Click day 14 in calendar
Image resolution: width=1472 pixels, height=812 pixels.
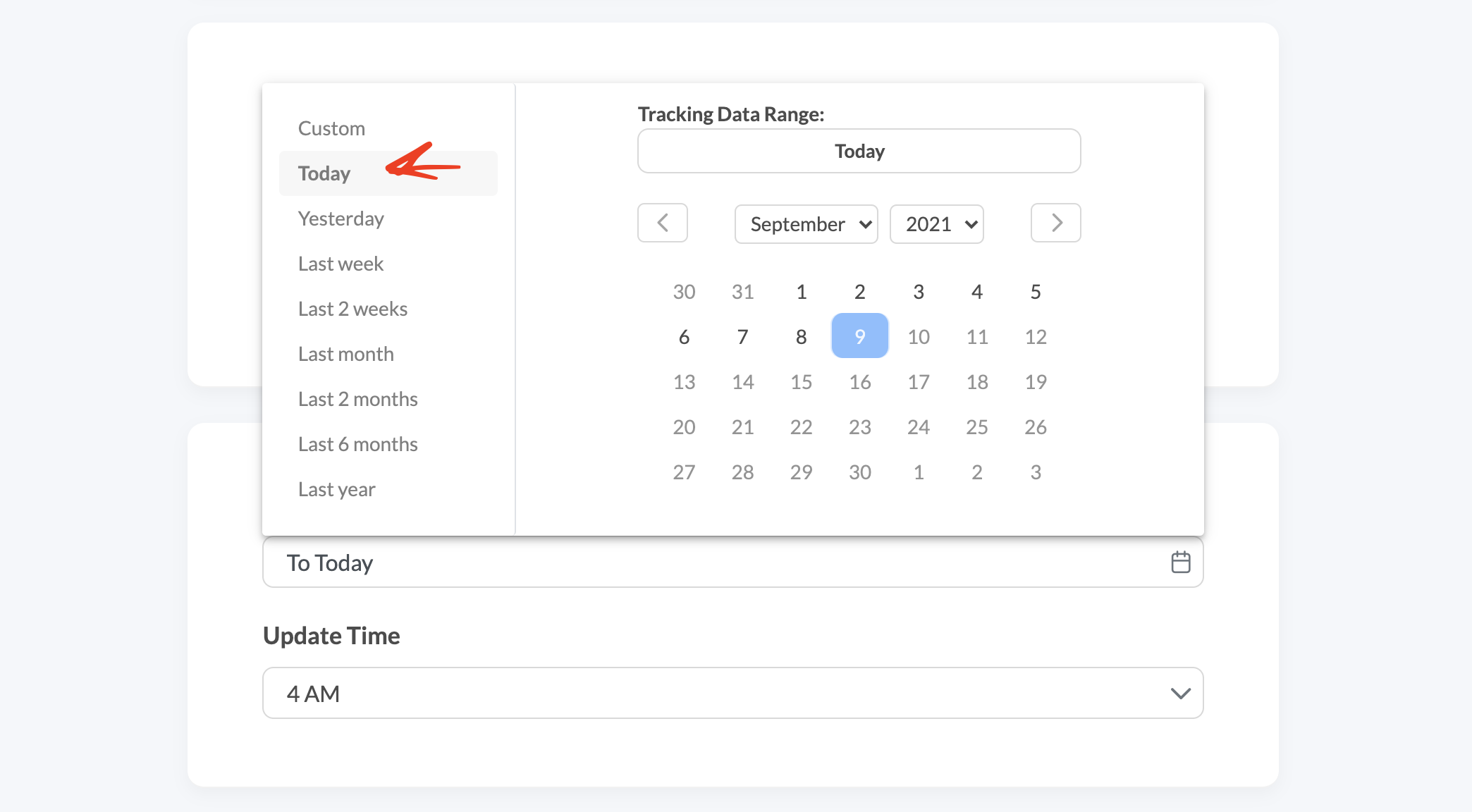tap(742, 381)
